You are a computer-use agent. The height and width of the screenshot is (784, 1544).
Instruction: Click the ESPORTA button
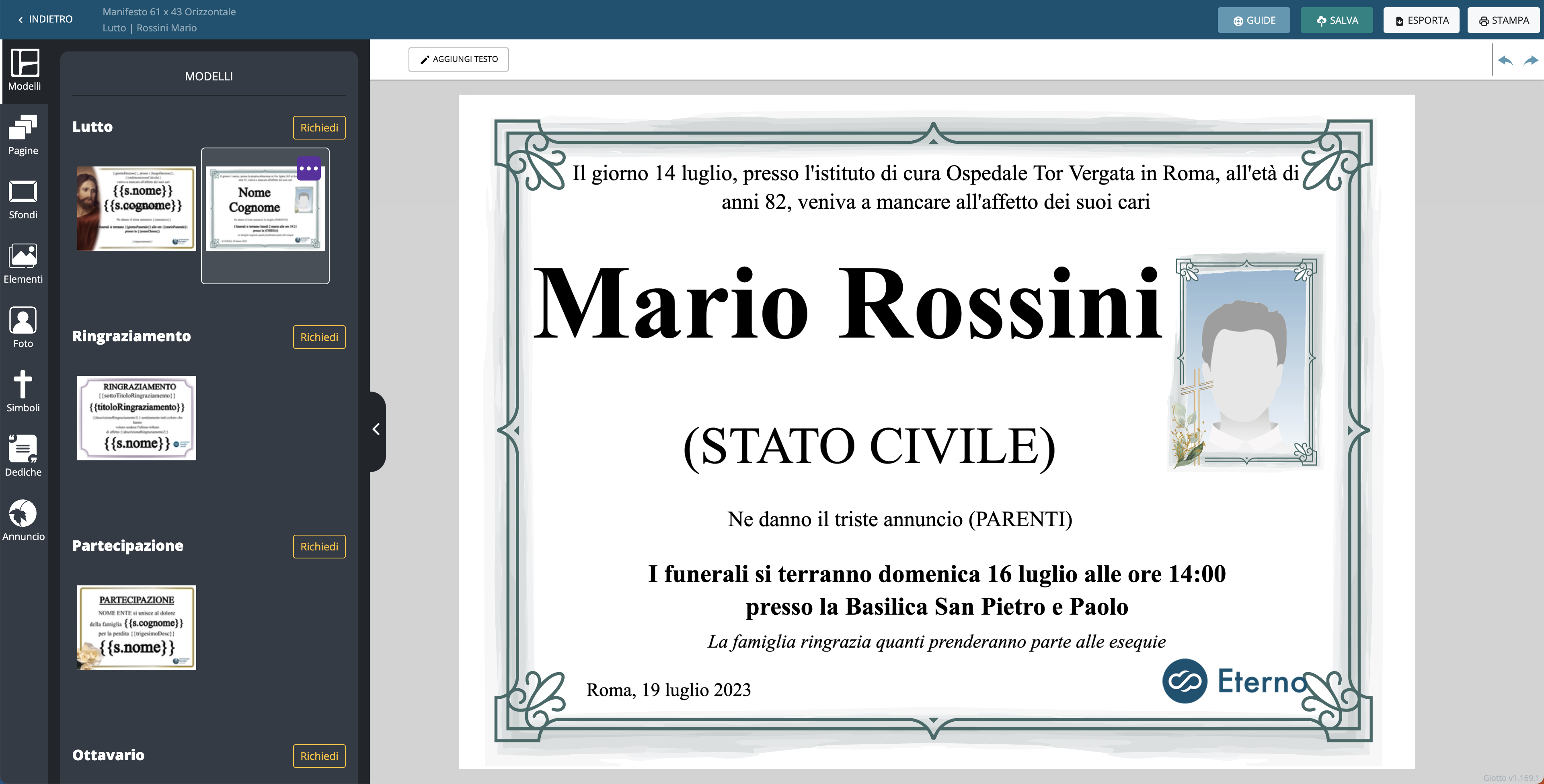(1421, 21)
